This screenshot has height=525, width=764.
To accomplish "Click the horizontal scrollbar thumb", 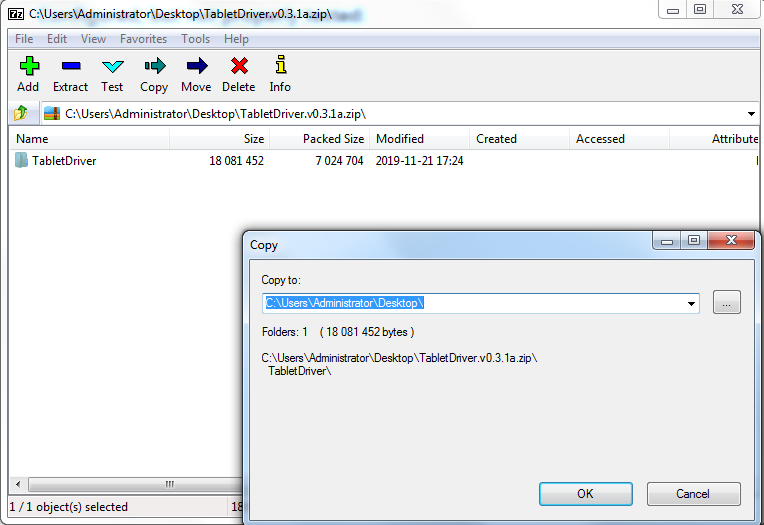I will coord(136,484).
